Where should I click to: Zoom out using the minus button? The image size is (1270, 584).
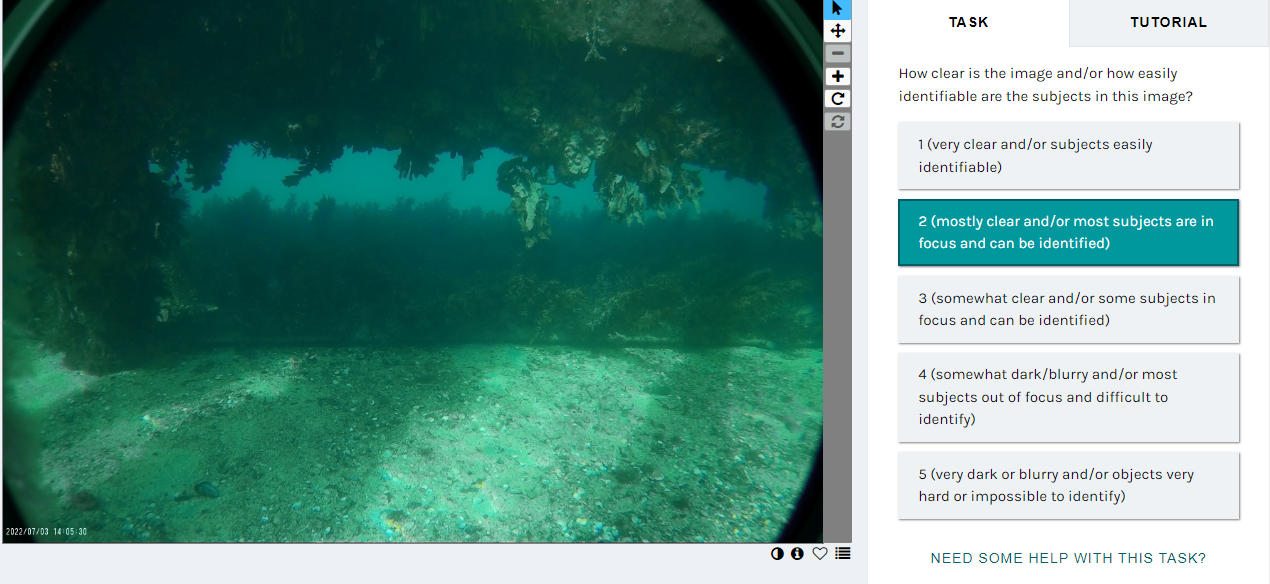(838, 53)
